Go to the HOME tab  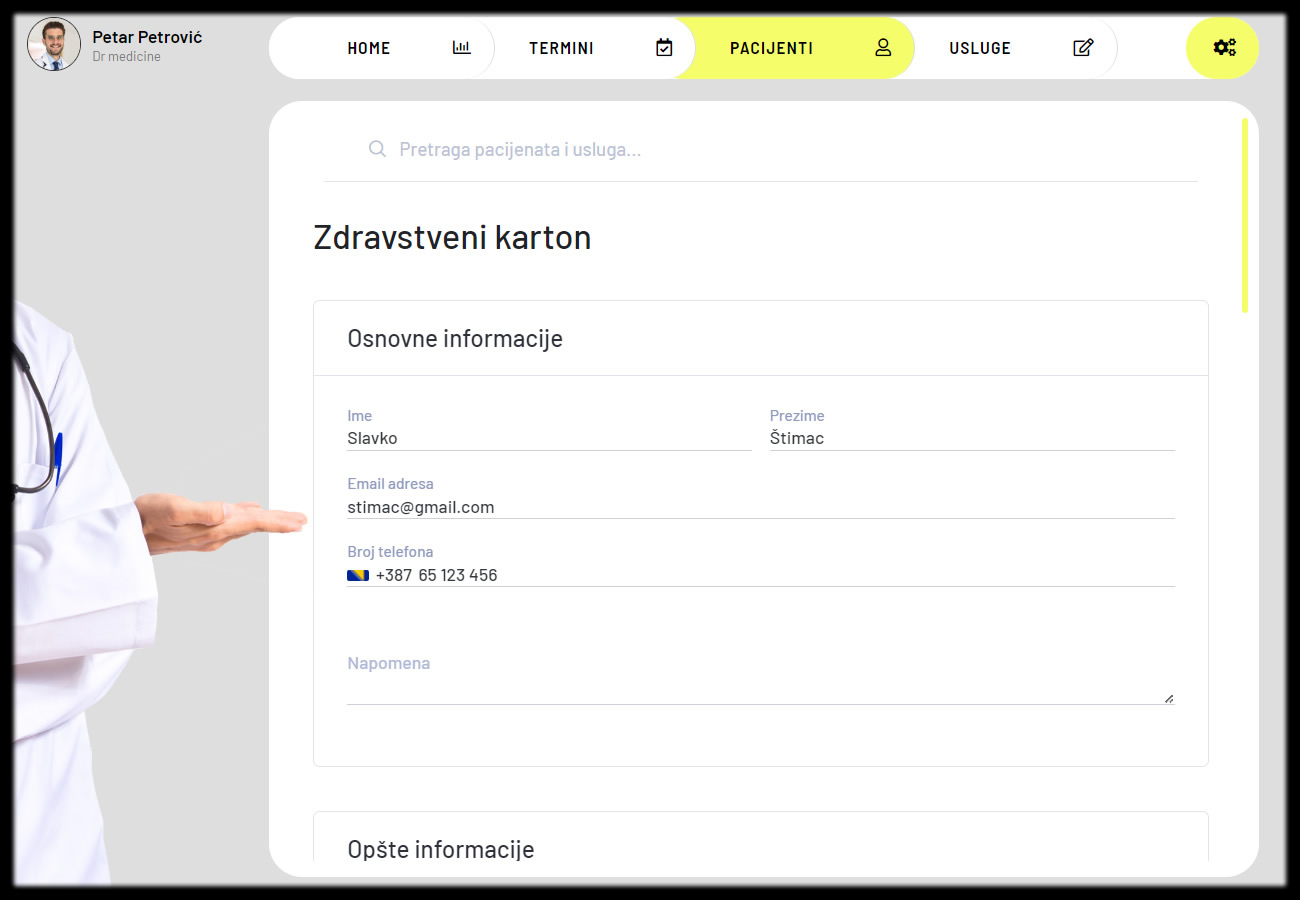tap(369, 48)
